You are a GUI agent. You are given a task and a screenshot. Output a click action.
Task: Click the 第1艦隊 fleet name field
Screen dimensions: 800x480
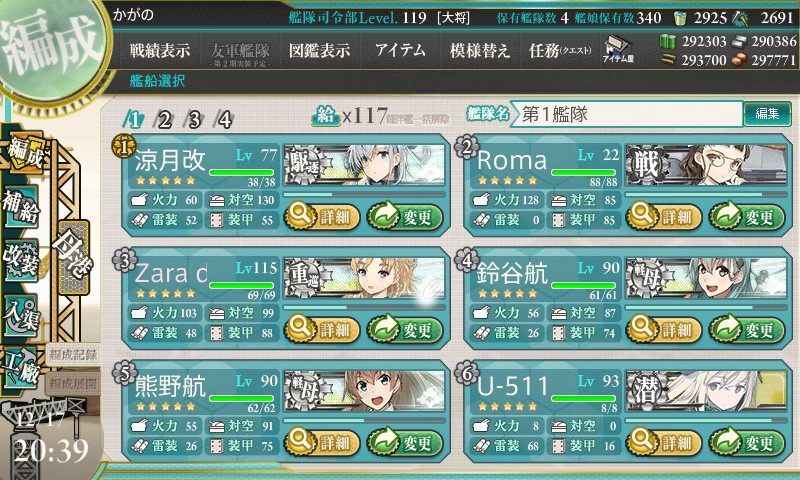tap(628, 114)
